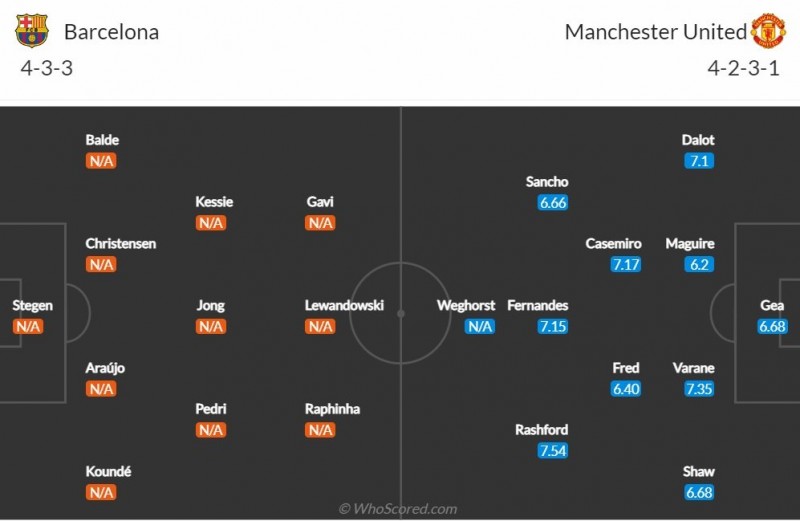
Task: Select Maguire's 6.2 rating badge
Action: [x=699, y=265]
